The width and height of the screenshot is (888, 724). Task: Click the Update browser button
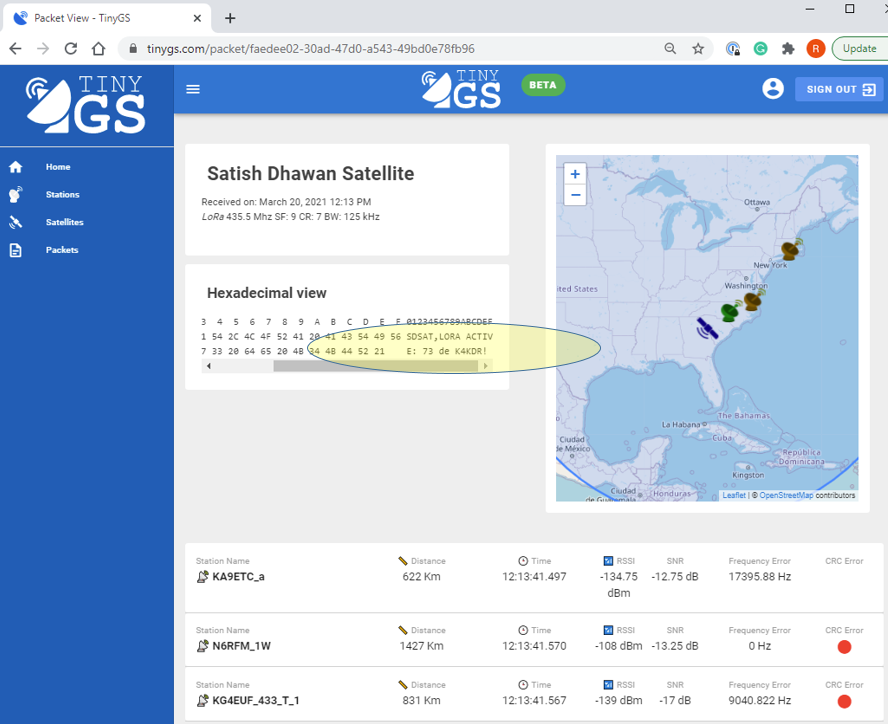[x=860, y=49]
